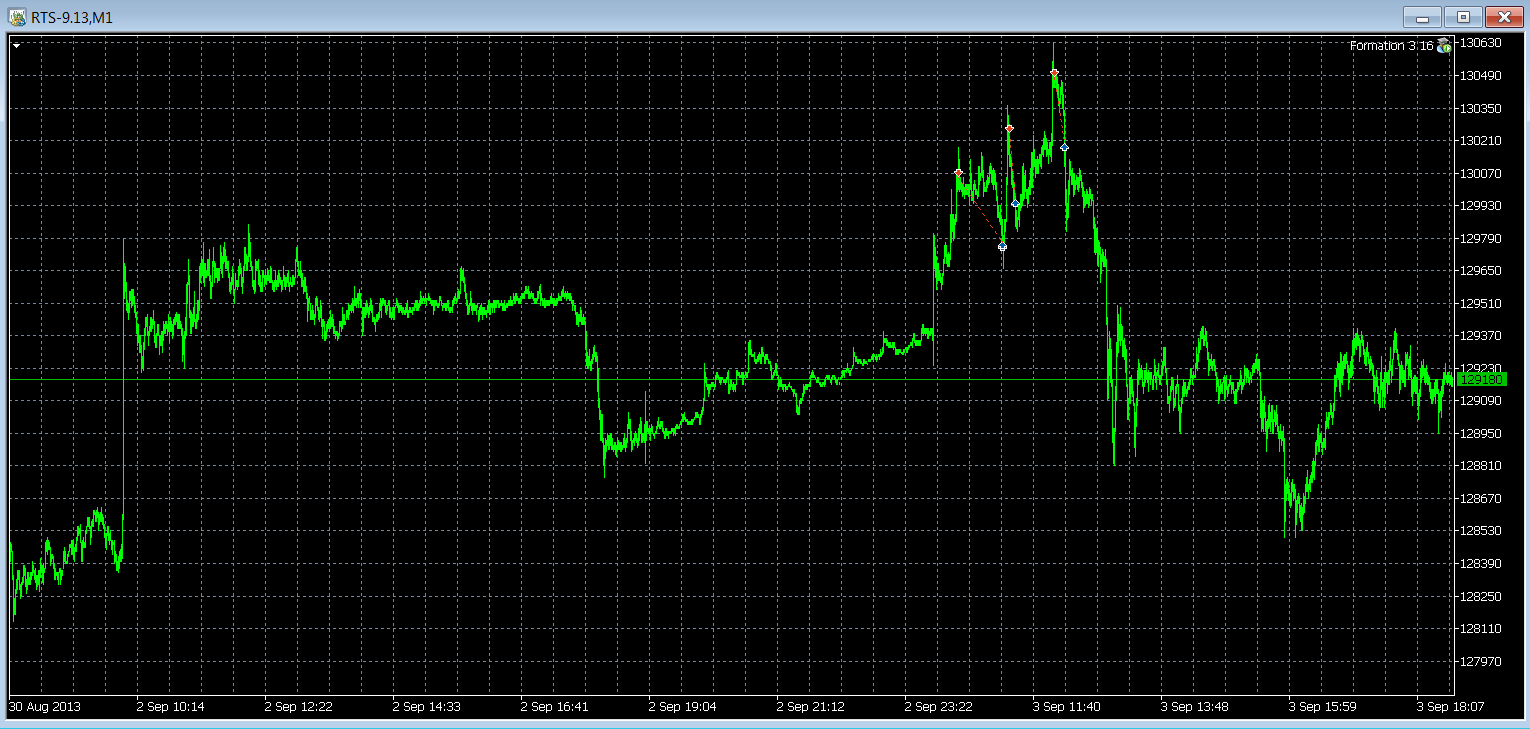Restore down the RTS-9.13 chart window
The width and height of the screenshot is (1530, 729).
(x=1463, y=17)
